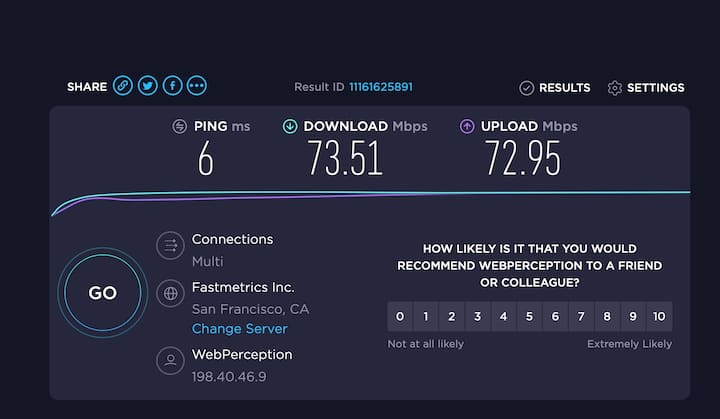720x419 pixels.
Task: Choose rating 5 on recommendation scale
Action: pos(529,317)
